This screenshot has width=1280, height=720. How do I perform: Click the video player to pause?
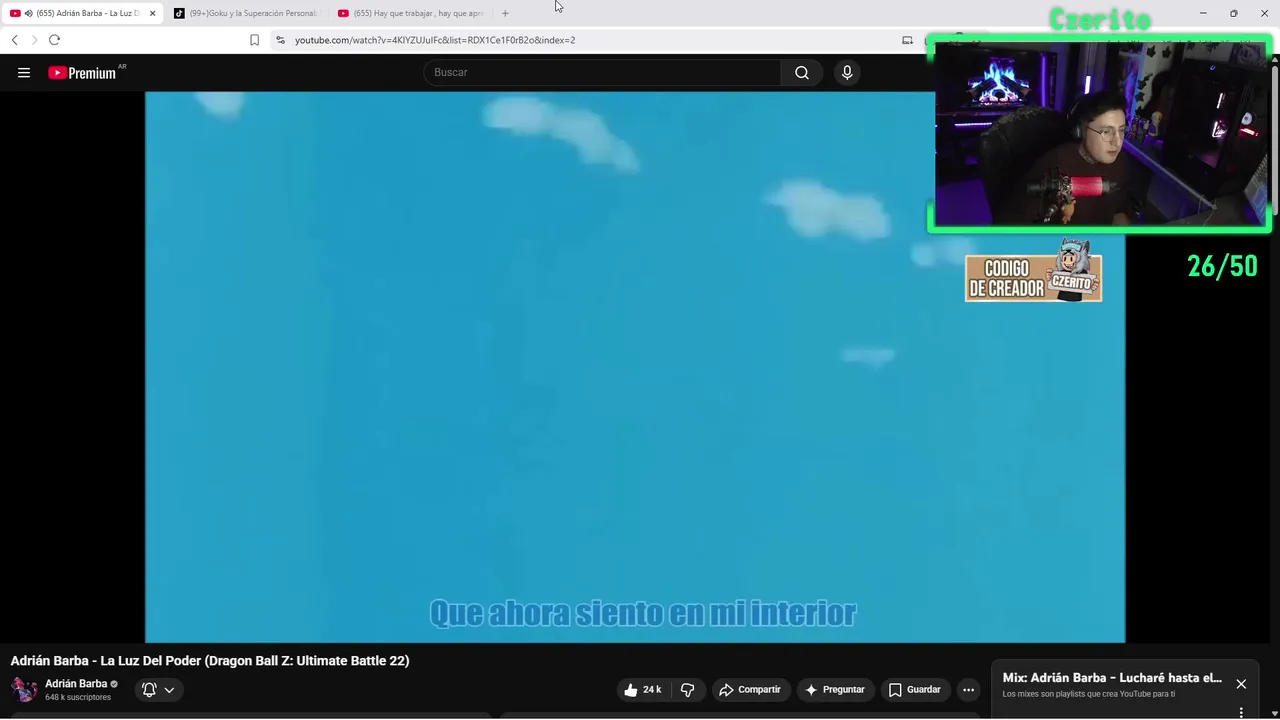pyautogui.click(x=635, y=367)
